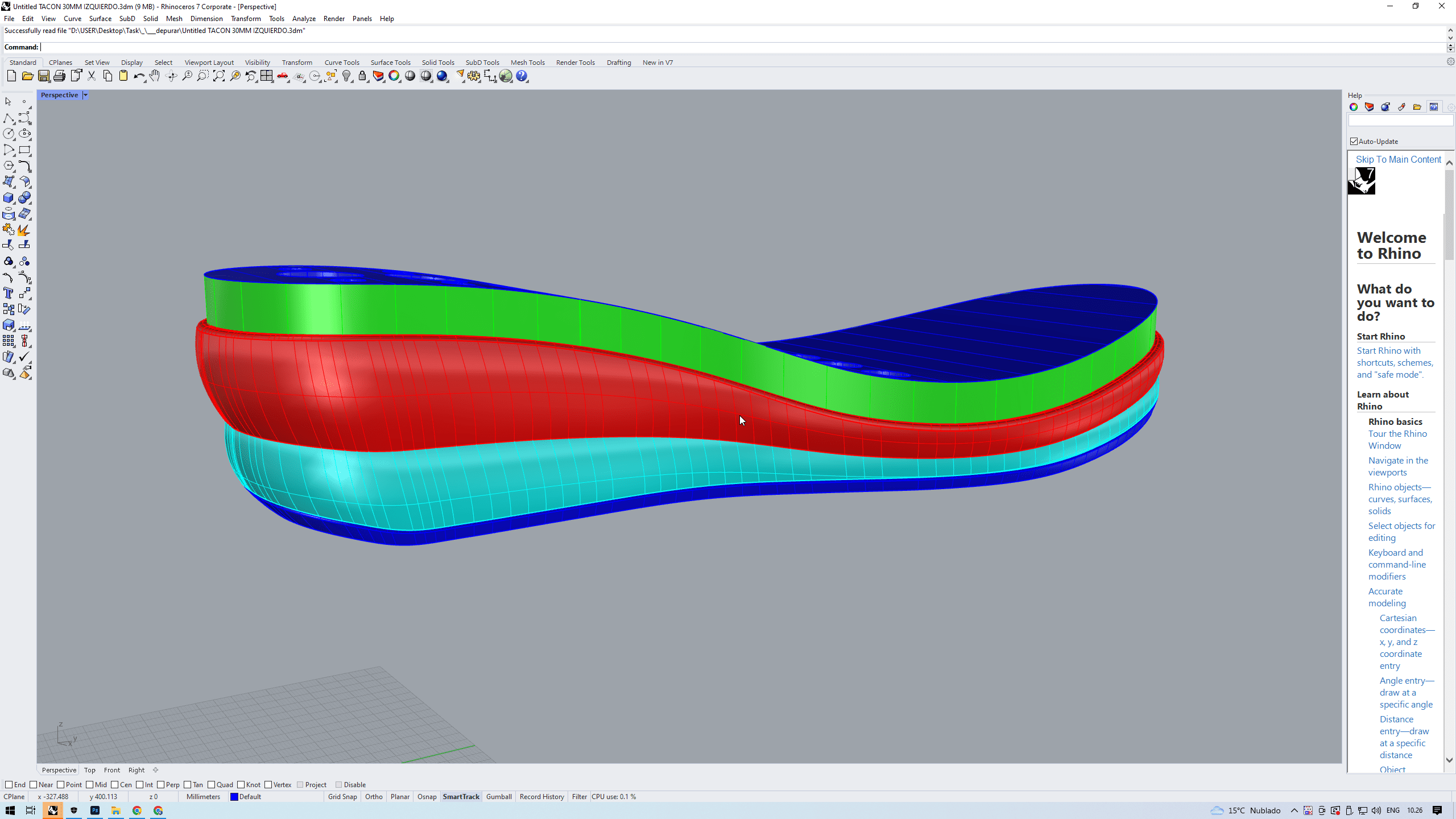Open the Perspective viewport dropdown arrow

pyautogui.click(x=85, y=95)
